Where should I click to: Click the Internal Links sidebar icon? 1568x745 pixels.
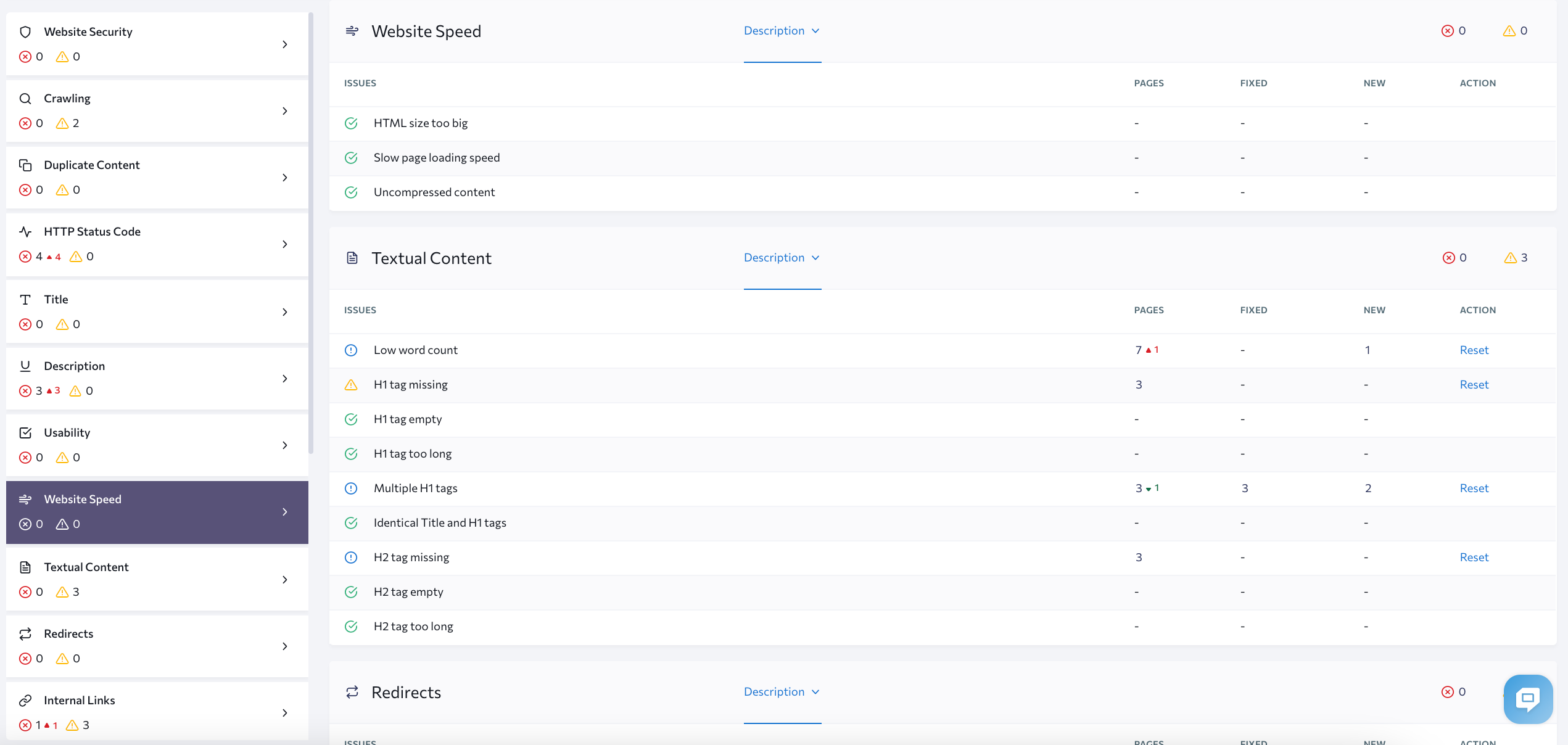click(x=27, y=699)
